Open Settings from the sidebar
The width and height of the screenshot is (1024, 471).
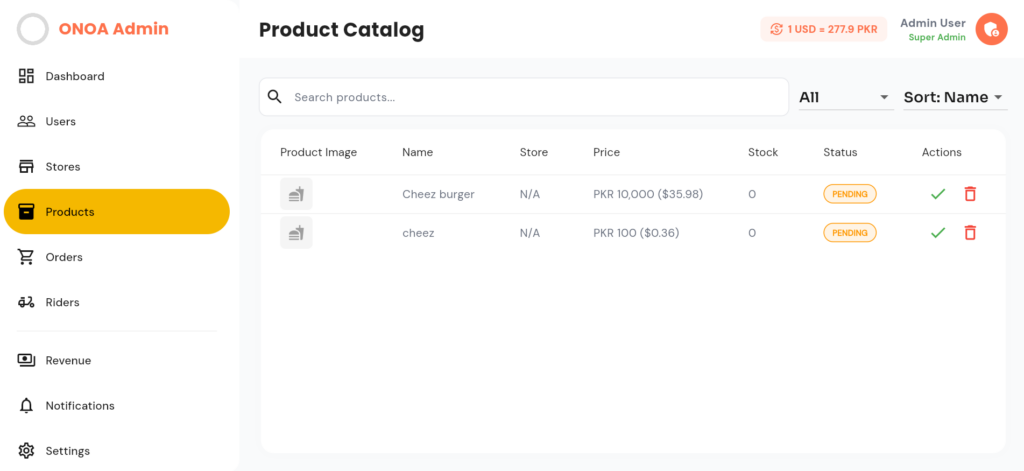pos(116,451)
